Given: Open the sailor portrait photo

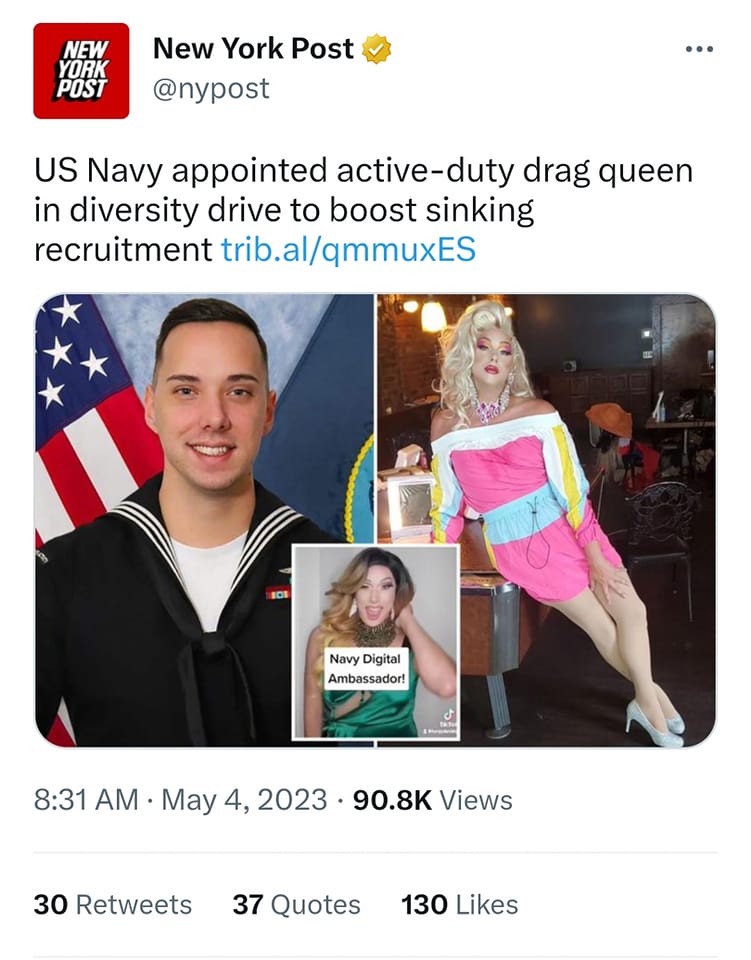Looking at the screenshot, I should tap(204, 520).
